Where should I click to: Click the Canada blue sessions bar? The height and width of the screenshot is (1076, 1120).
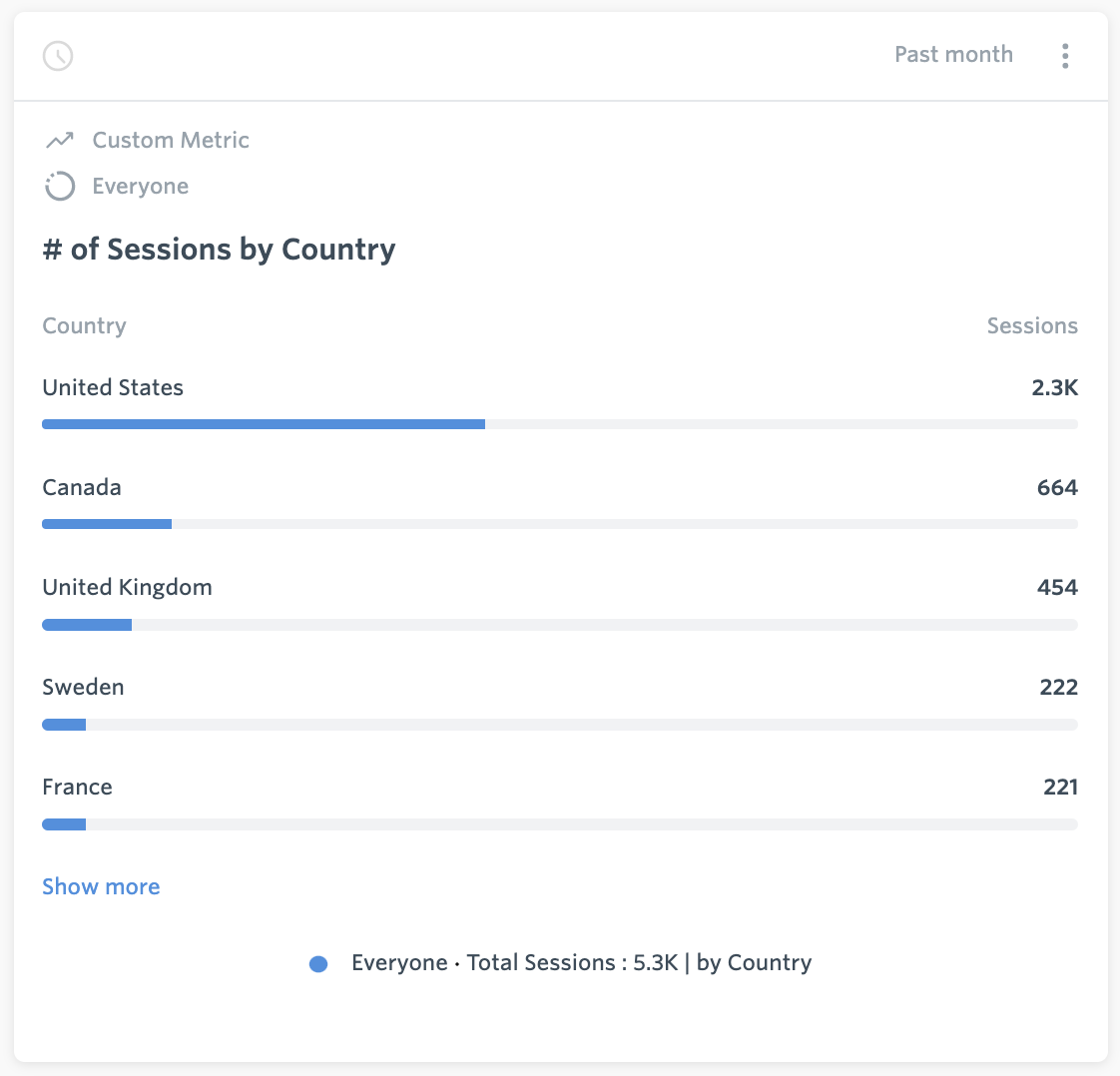click(x=107, y=524)
